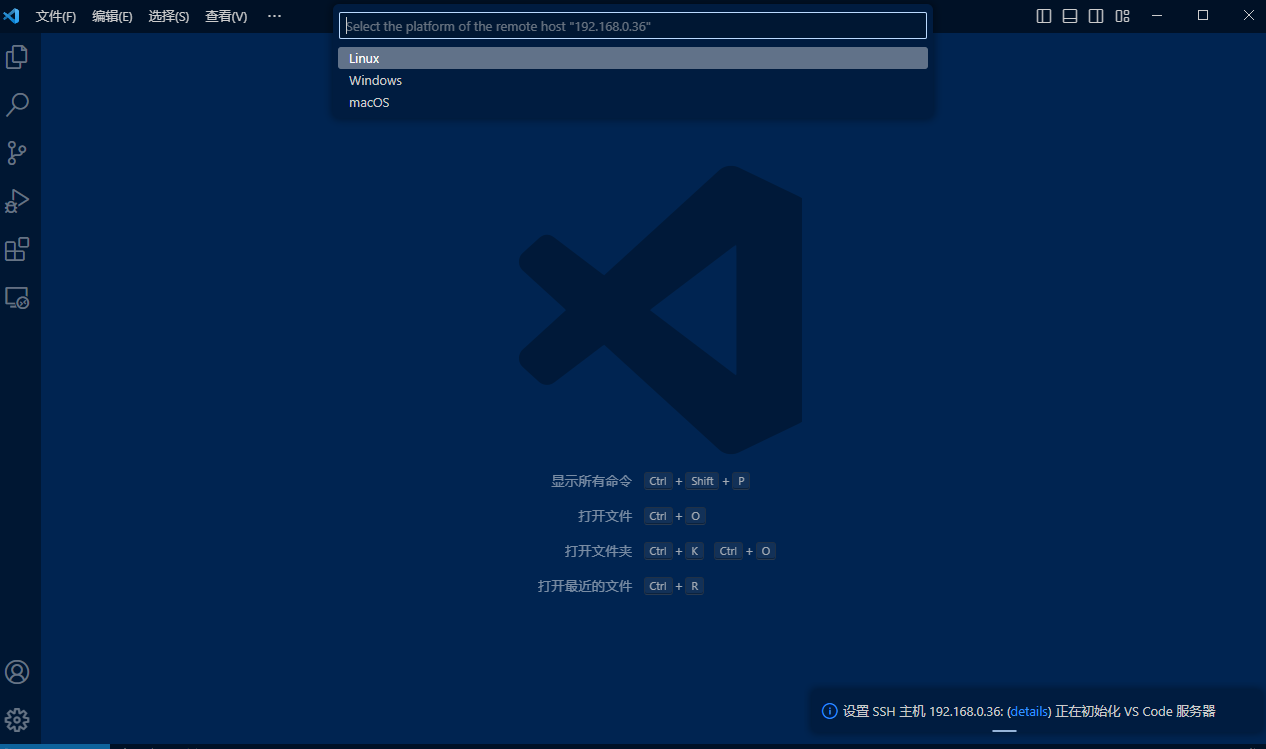Open the 查看(V) menu
1266x749 pixels.
pos(226,17)
